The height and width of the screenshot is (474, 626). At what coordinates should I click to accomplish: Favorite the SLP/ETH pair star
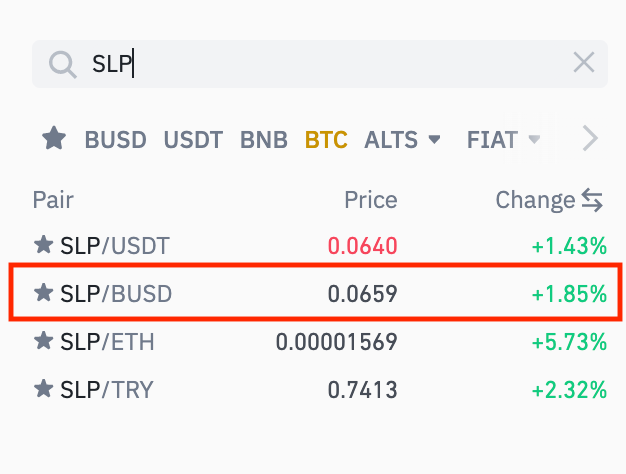(x=43, y=342)
